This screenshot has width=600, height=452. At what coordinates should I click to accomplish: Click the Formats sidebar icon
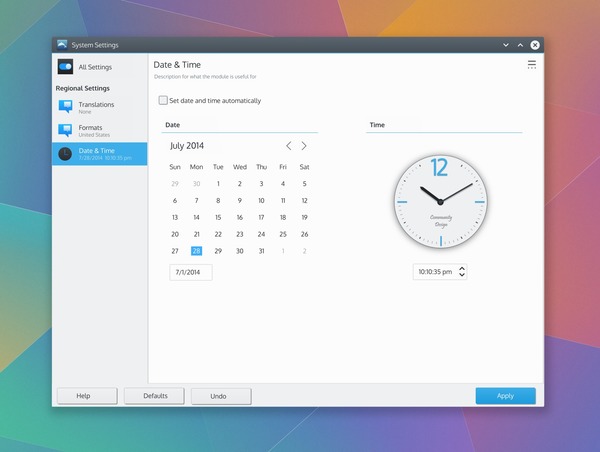pos(65,130)
